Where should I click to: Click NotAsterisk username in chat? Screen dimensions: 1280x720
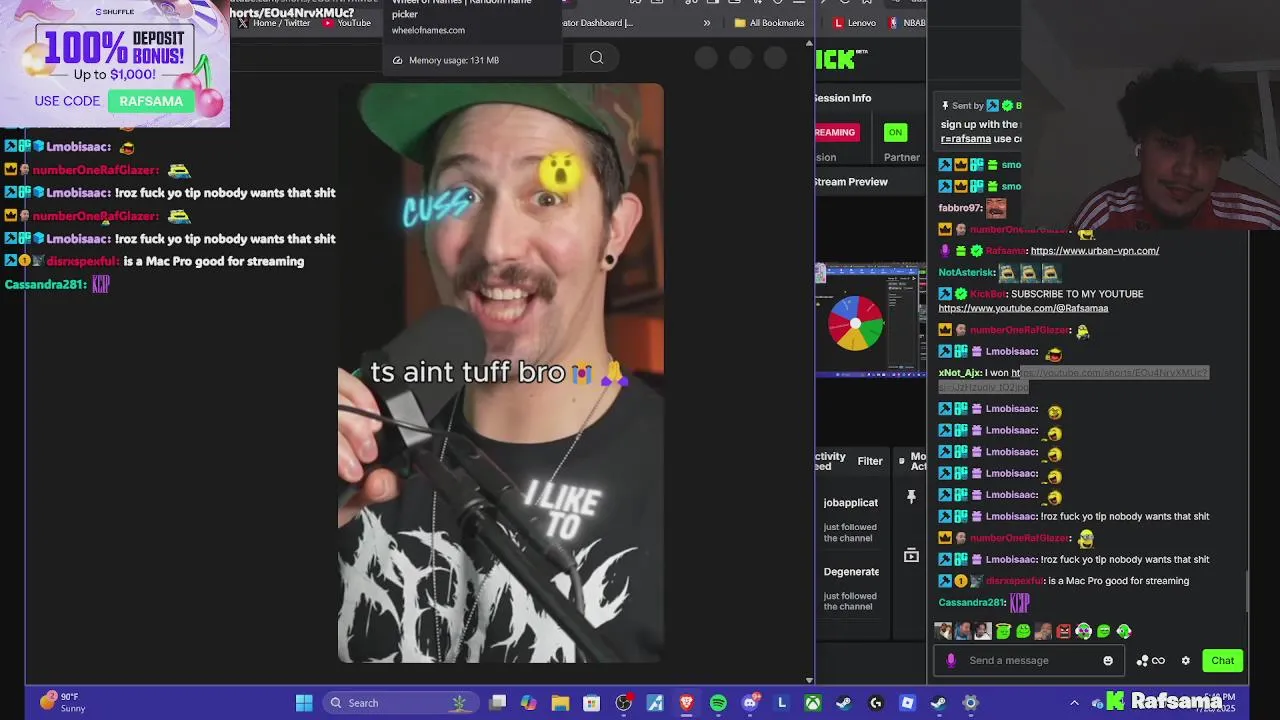[966, 272]
